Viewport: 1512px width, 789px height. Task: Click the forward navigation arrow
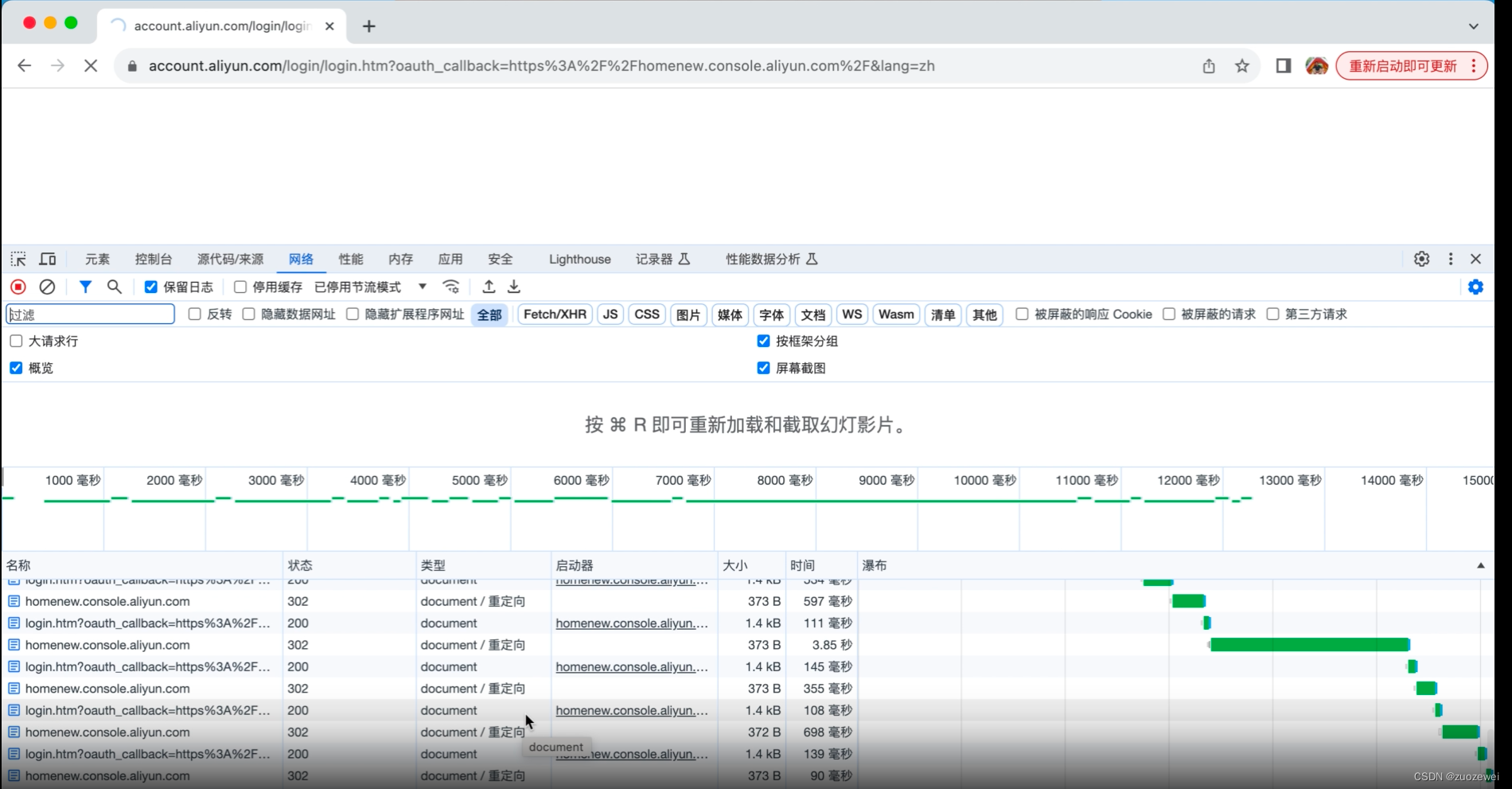tap(57, 66)
